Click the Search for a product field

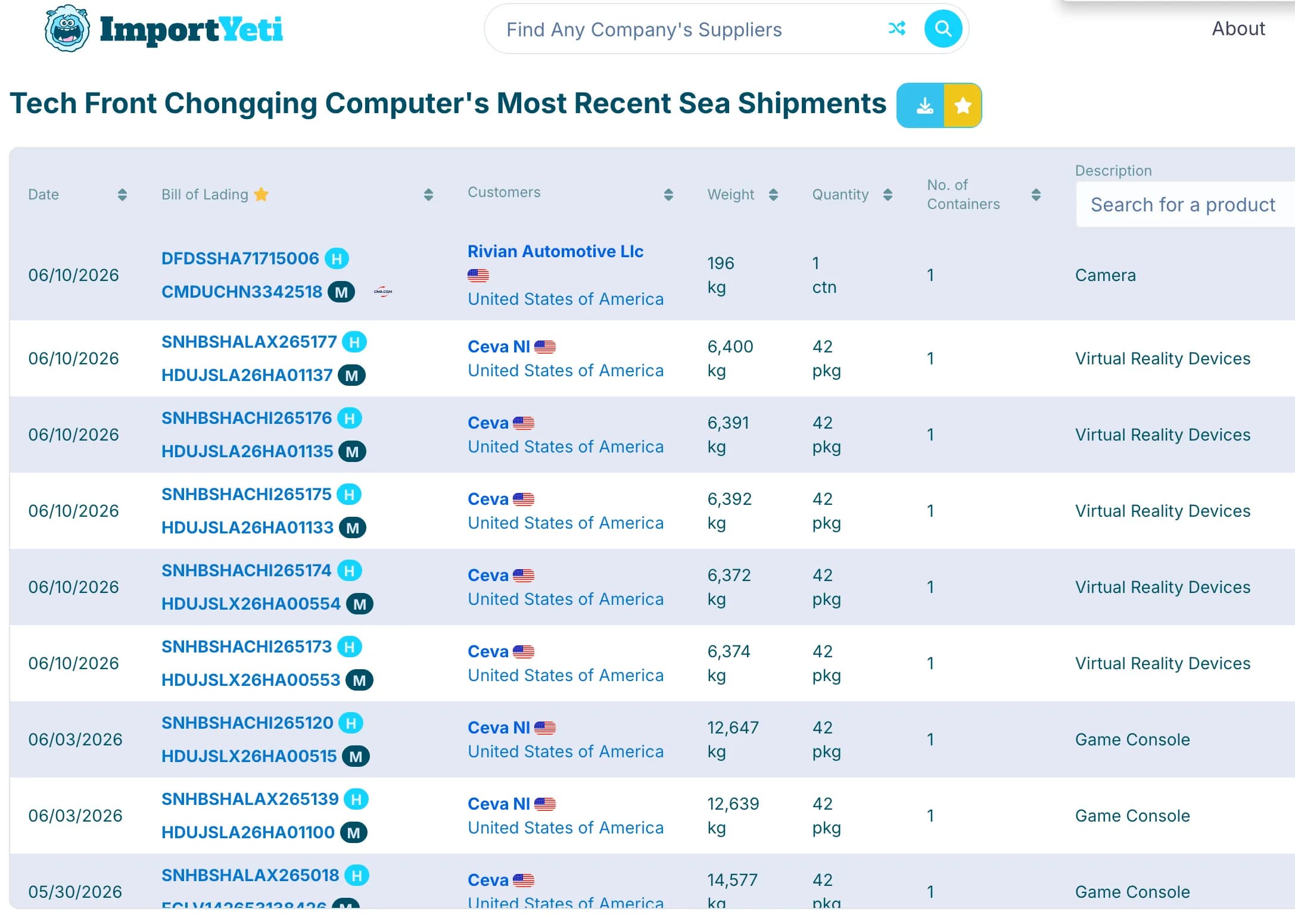(1185, 204)
